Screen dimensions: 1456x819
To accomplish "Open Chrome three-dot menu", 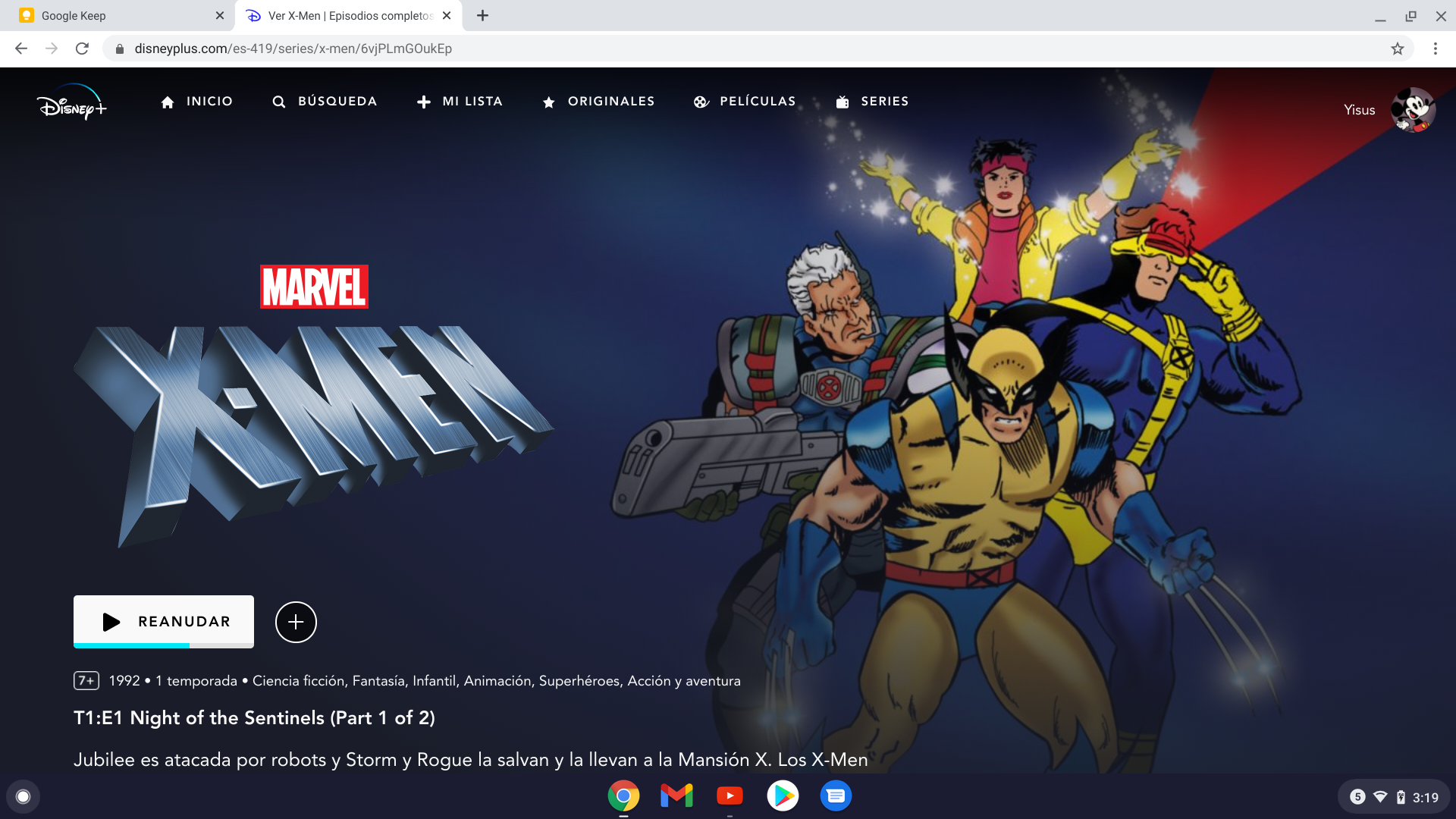I will (x=1435, y=49).
